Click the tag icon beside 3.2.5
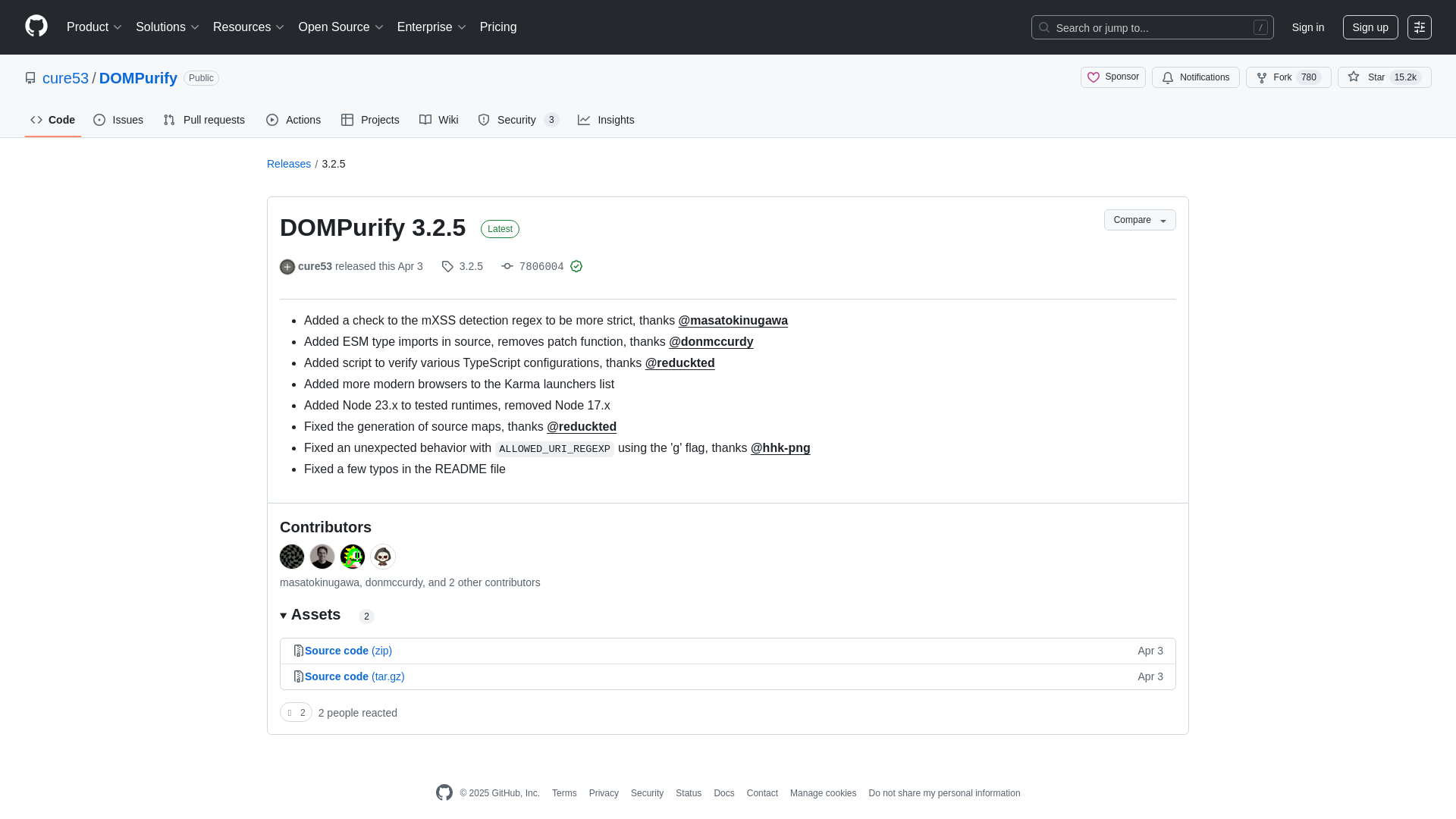 [x=447, y=266]
